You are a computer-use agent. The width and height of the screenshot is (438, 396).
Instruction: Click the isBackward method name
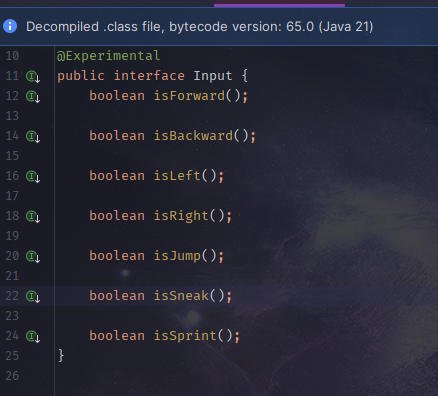click(x=193, y=136)
